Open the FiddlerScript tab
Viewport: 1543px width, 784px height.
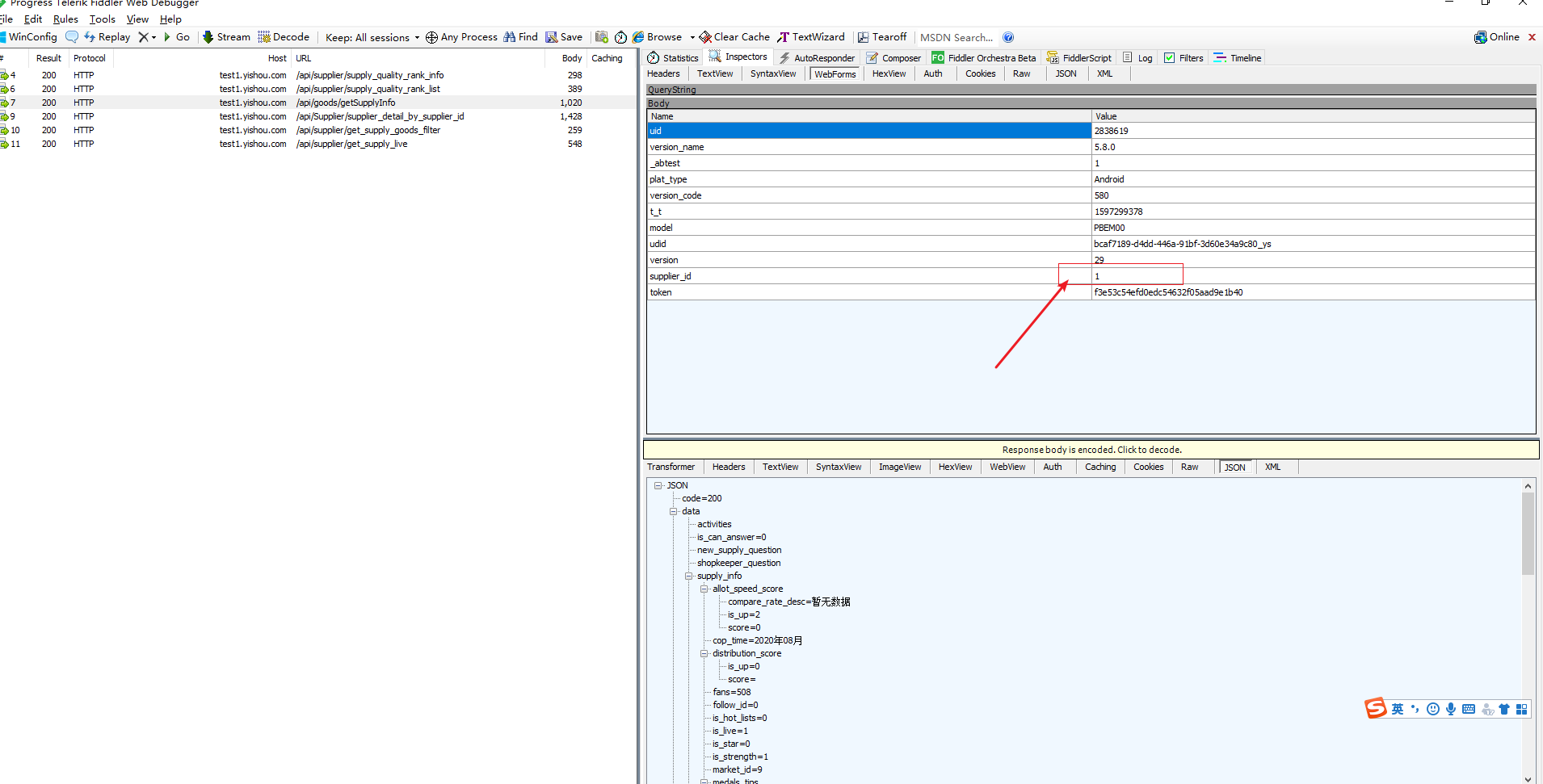(1079, 58)
